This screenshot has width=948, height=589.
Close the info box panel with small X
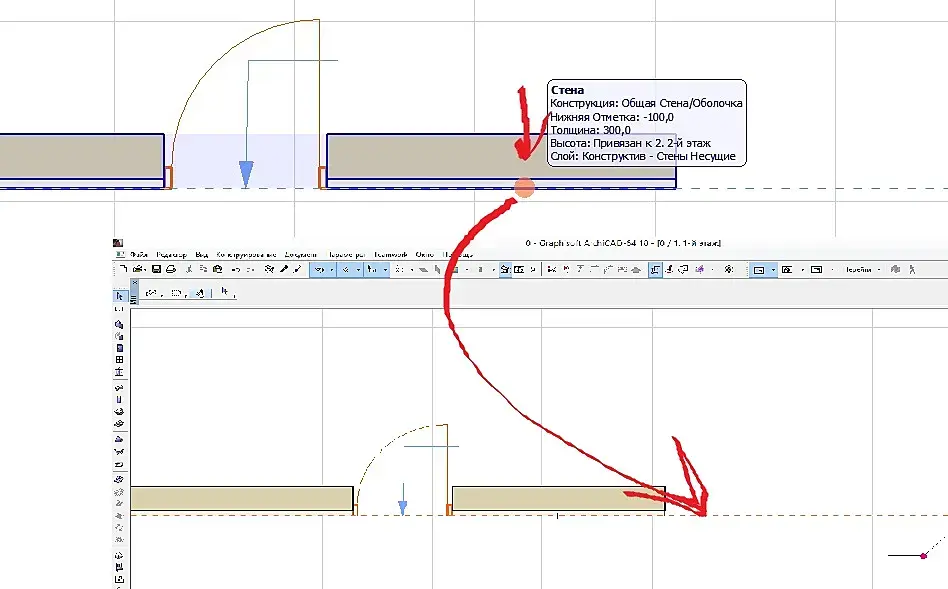(134, 282)
